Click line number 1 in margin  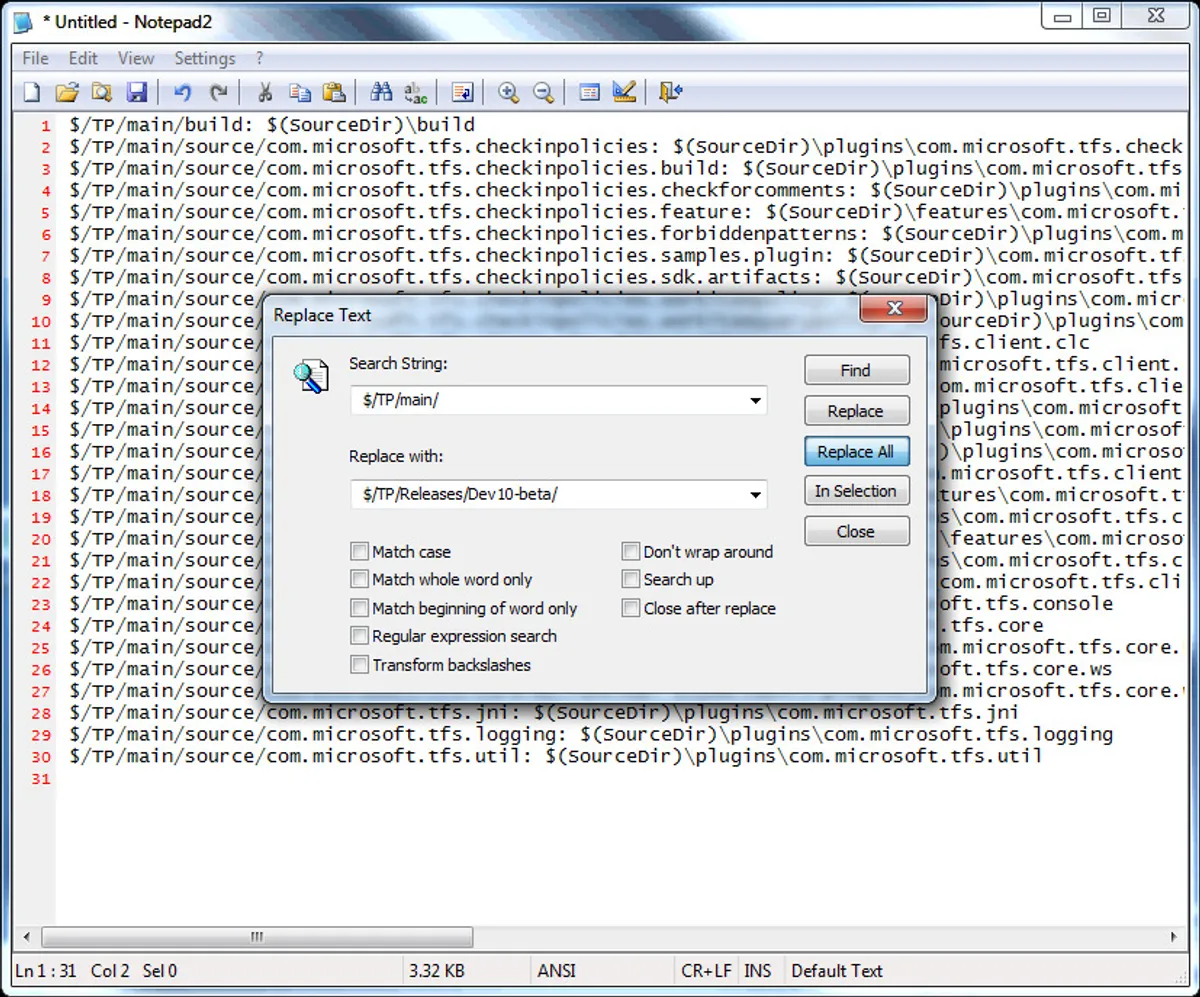(46, 126)
